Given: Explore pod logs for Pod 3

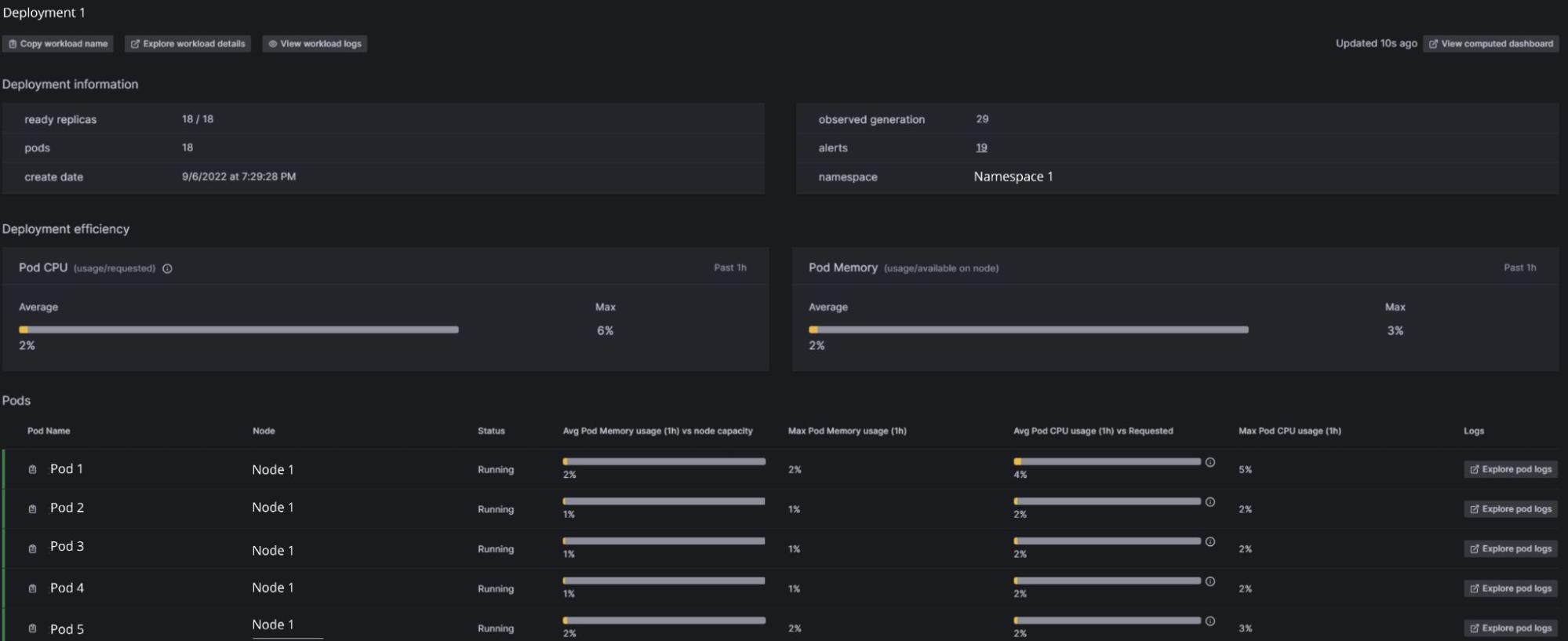Looking at the screenshot, I should (1511, 549).
